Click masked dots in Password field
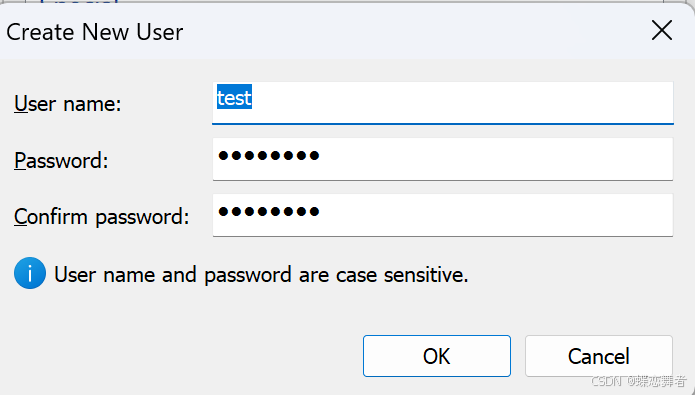Screen dimensions: 695x395 [269, 156]
